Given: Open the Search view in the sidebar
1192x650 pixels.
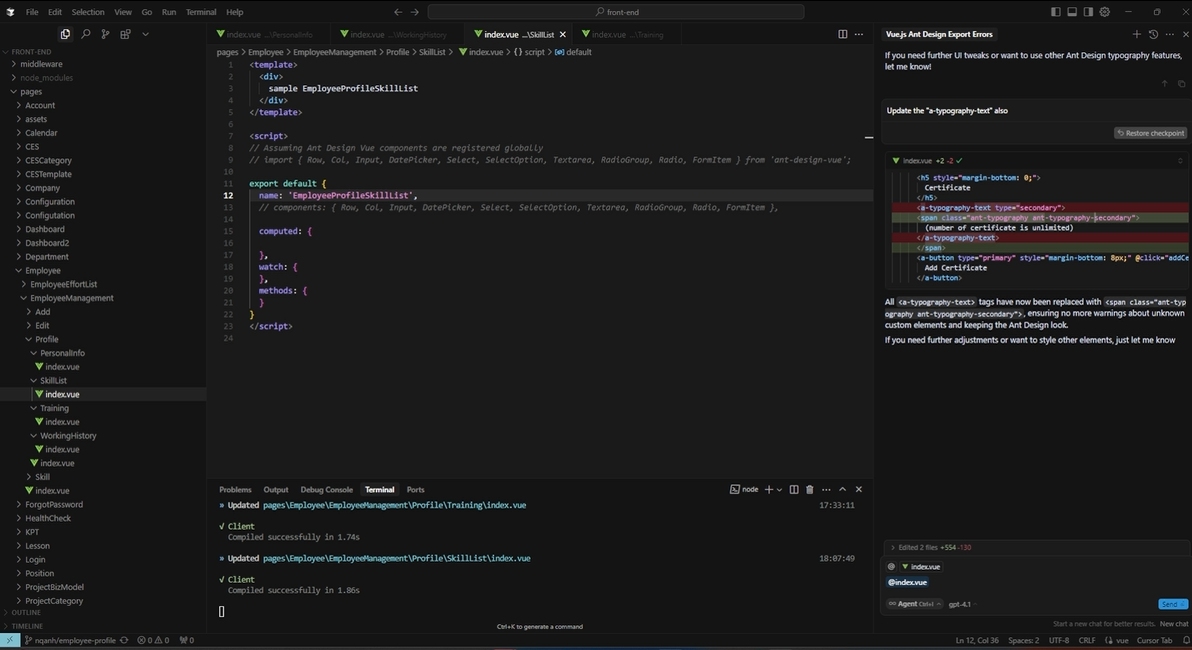Looking at the screenshot, I should coord(86,34).
